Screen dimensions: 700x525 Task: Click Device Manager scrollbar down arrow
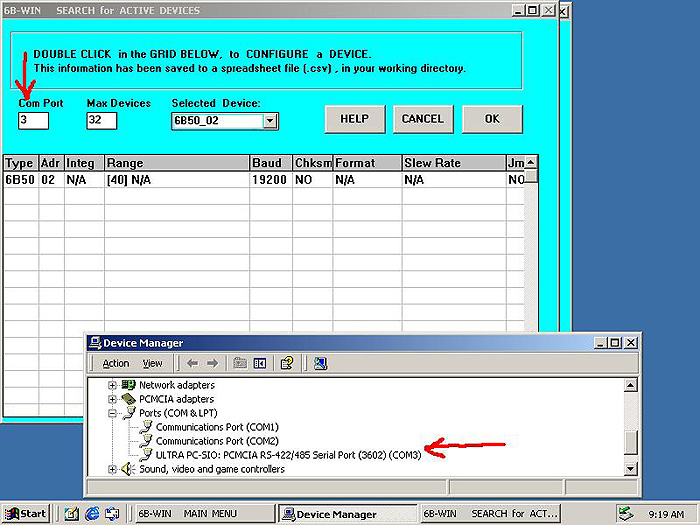coord(630,468)
